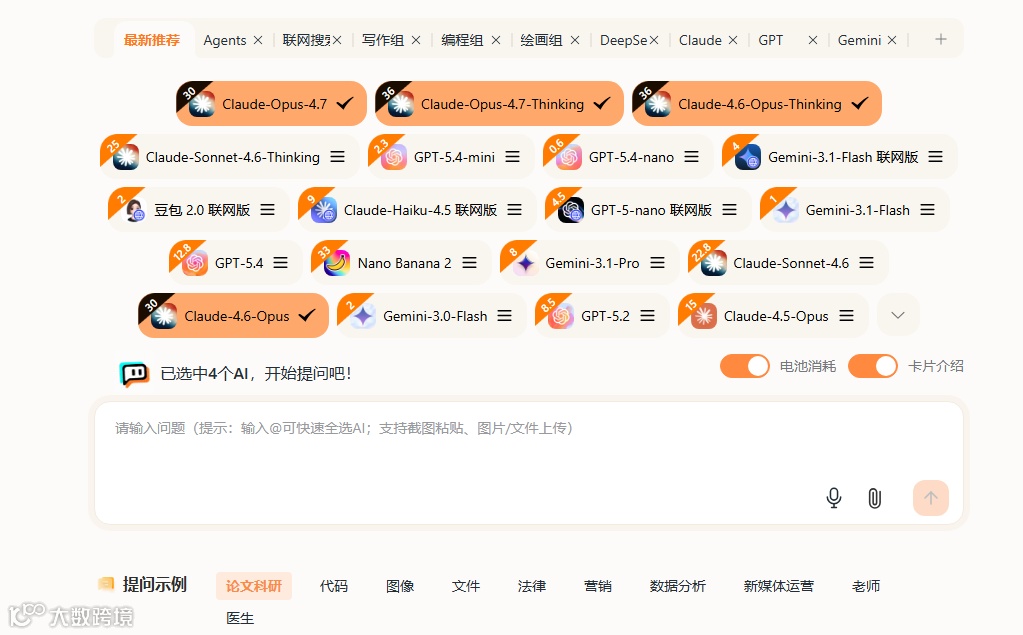Click the GPT-5.2 model logo
This screenshot has width=1023, height=635.
coord(561,316)
